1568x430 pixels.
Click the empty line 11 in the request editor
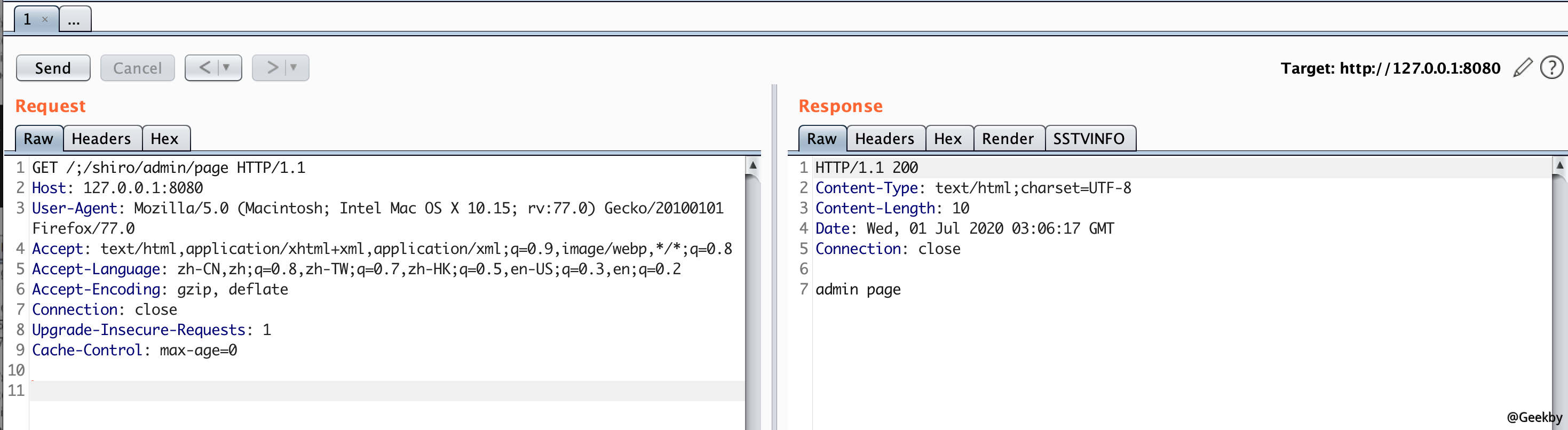click(365, 391)
